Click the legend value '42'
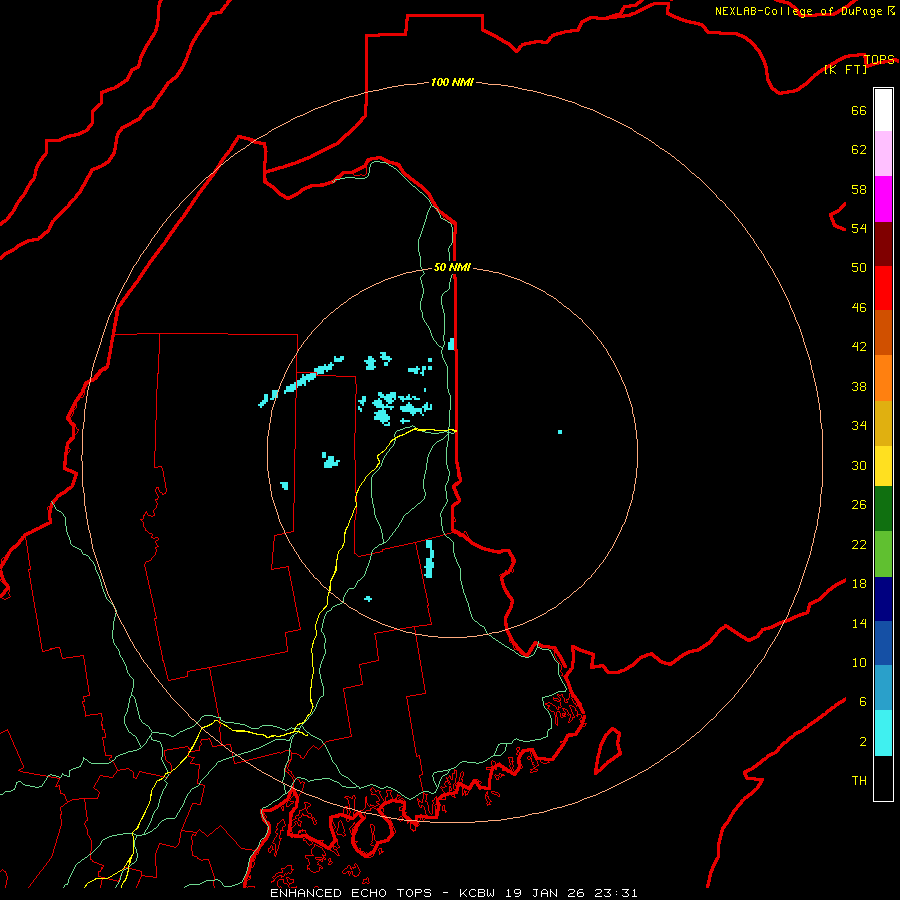This screenshot has height=900, width=900. [x=859, y=347]
